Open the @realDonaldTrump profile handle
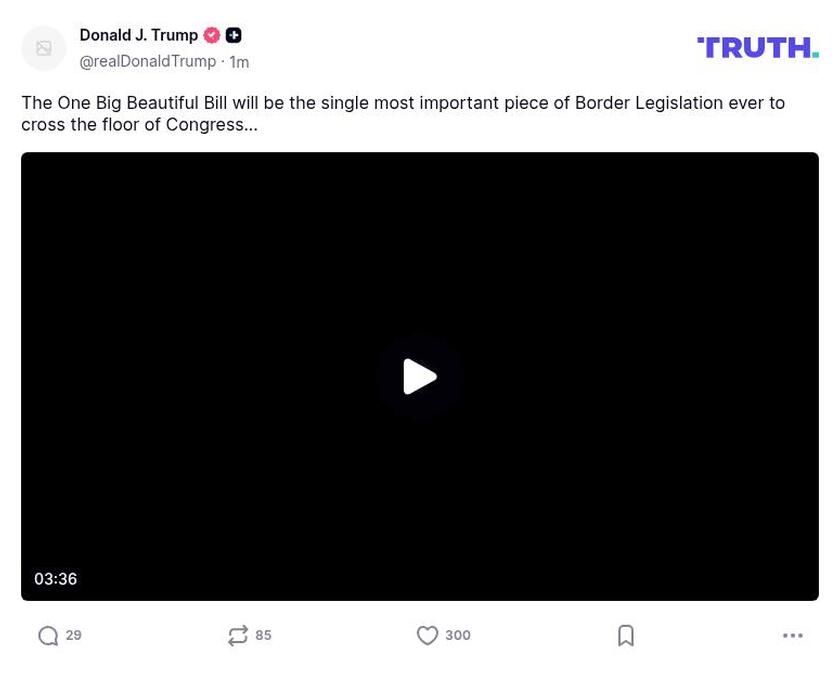The height and width of the screenshot is (674, 840). pos(147,60)
